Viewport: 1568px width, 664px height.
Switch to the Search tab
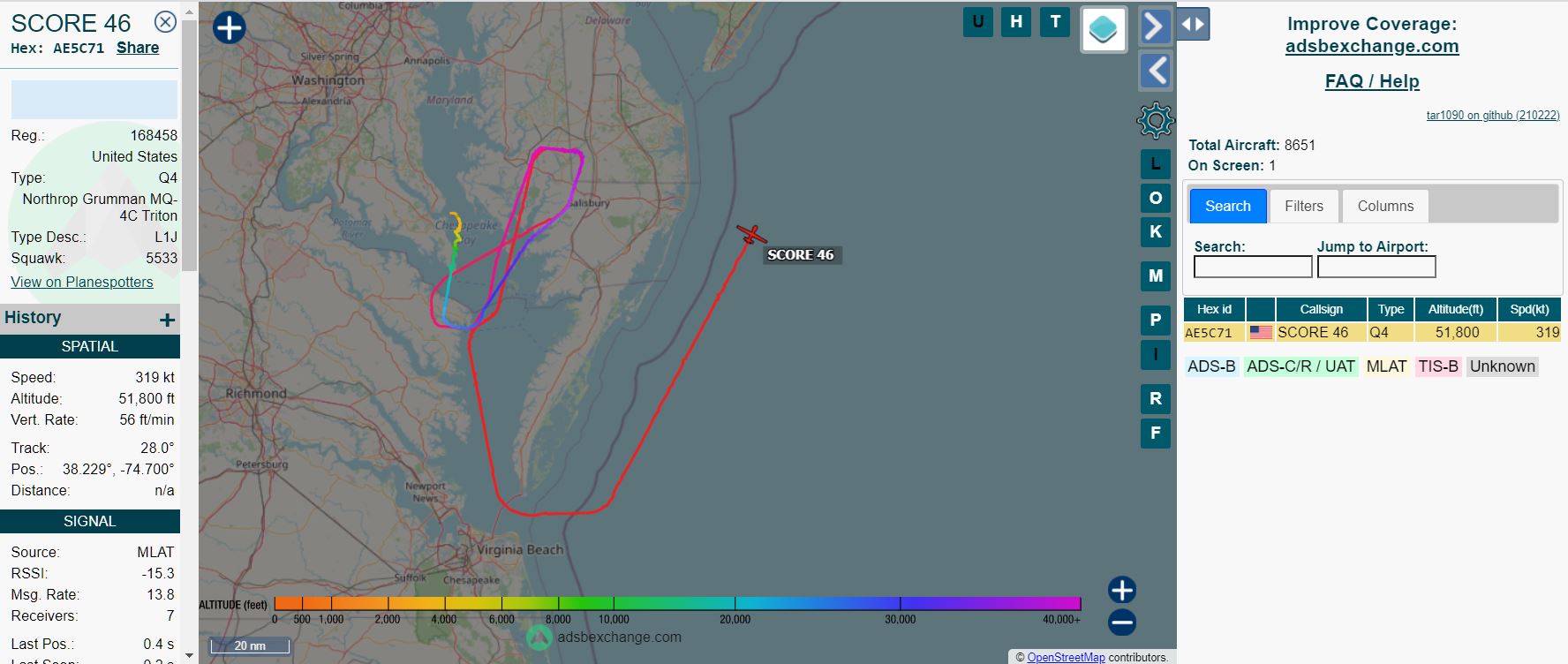[1227, 206]
